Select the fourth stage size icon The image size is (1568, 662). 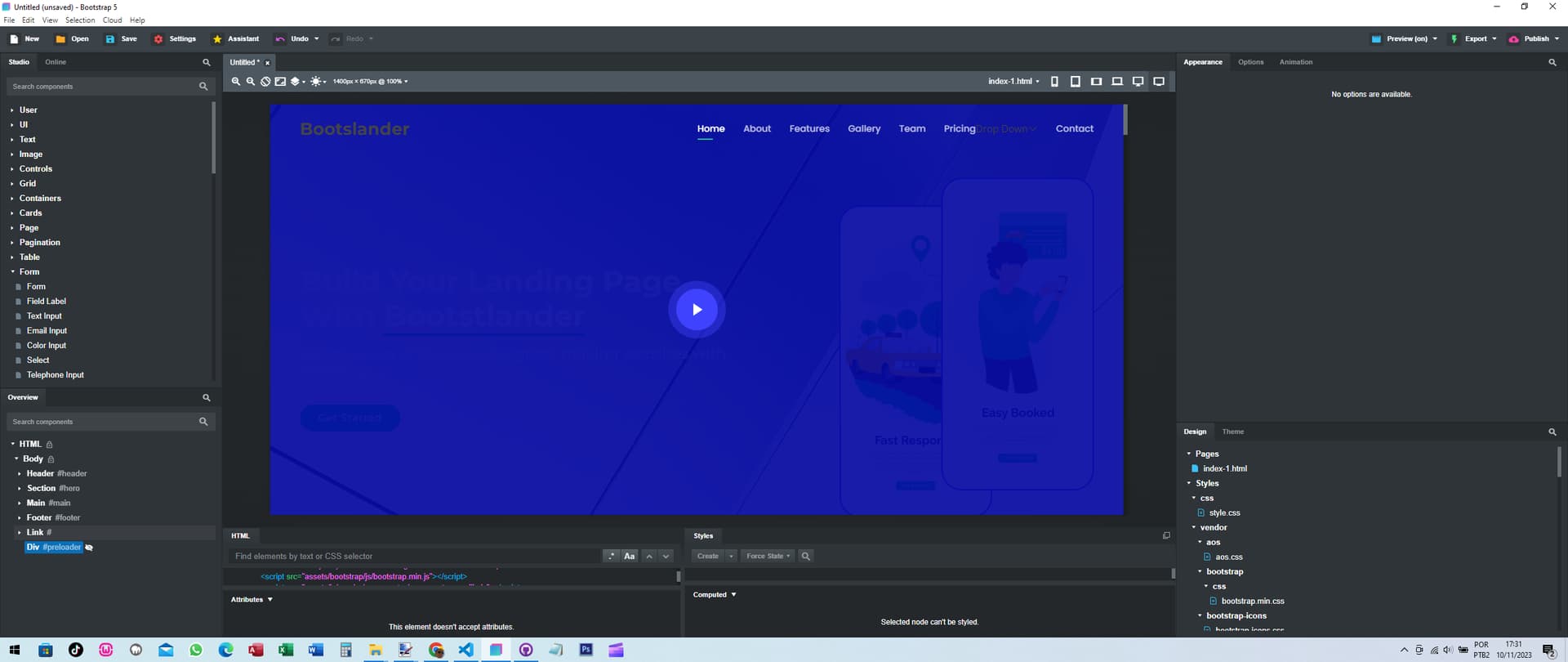[1117, 82]
